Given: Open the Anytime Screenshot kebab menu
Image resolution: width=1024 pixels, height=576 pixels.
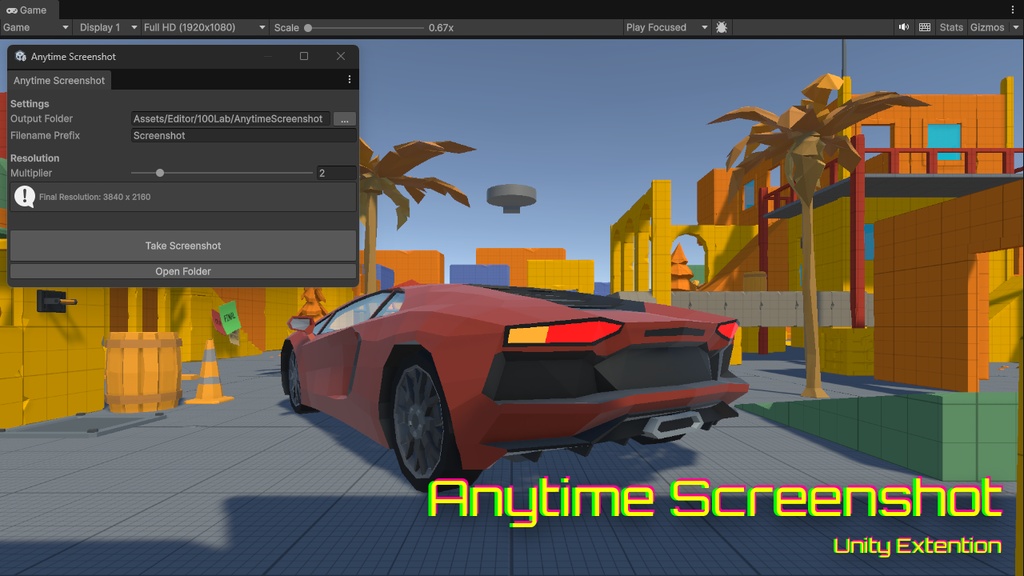Looking at the screenshot, I should pyautogui.click(x=348, y=78).
